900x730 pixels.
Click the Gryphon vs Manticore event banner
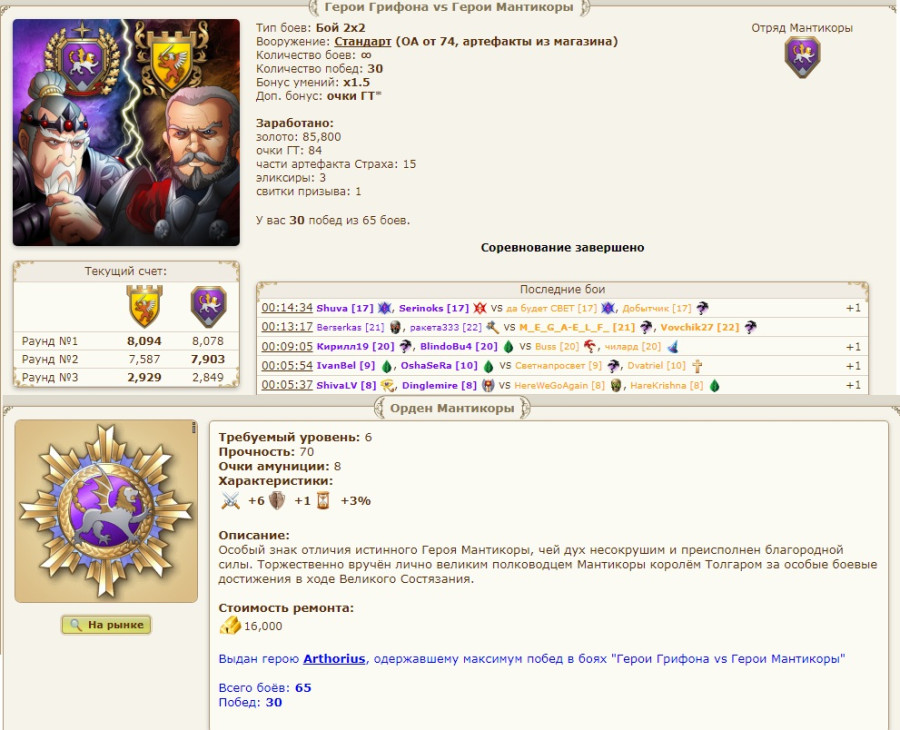tap(126, 133)
